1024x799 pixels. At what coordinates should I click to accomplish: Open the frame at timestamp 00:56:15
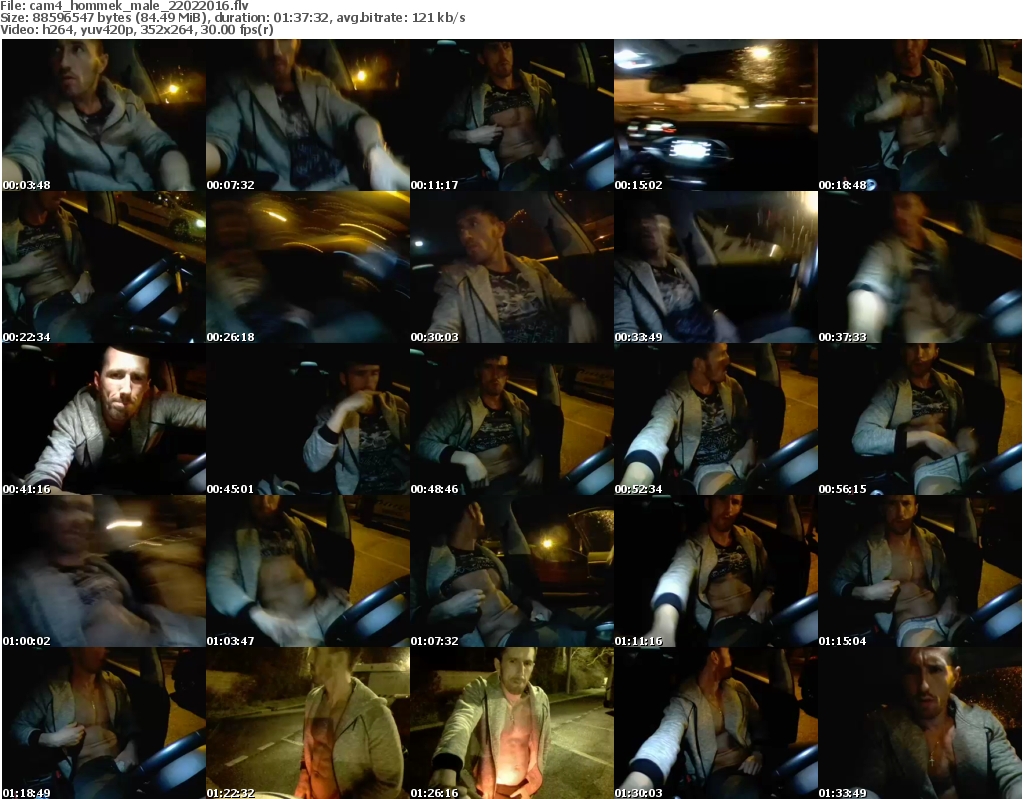tap(920, 419)
